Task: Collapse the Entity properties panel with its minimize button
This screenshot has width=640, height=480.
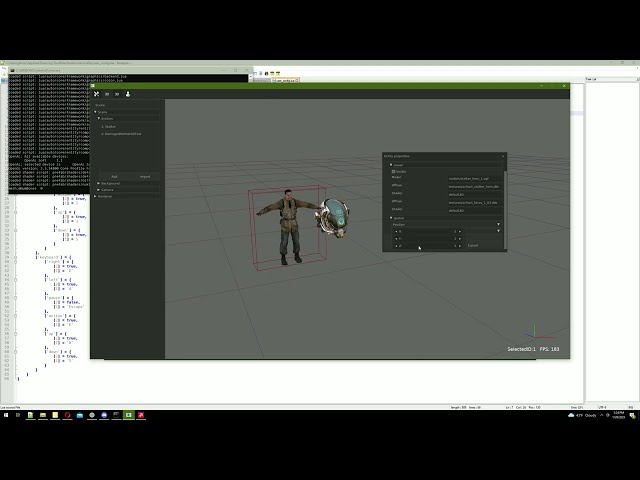Action: pos(498,156)
